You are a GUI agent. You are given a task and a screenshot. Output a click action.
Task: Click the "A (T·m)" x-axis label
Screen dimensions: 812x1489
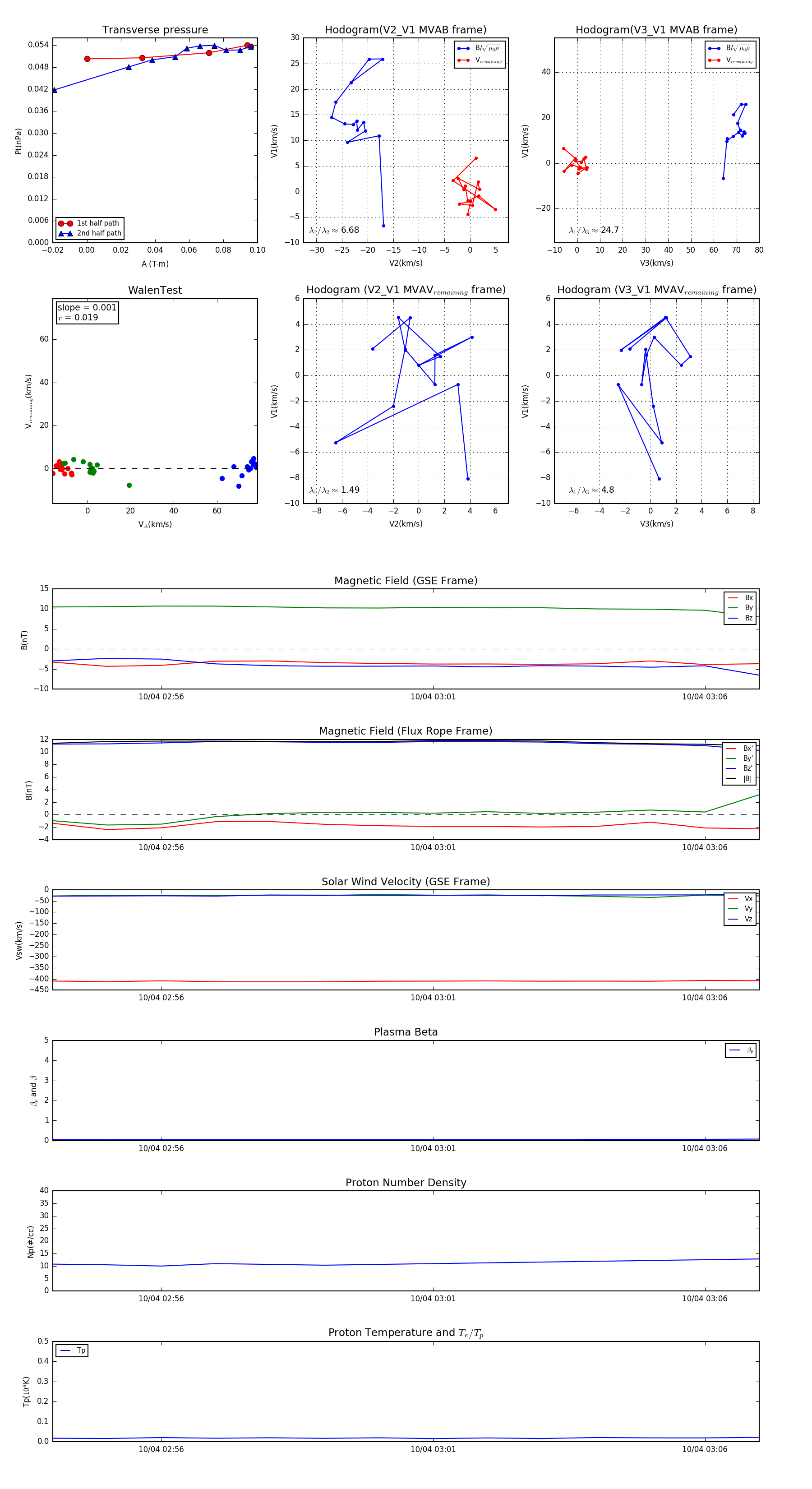155,264
